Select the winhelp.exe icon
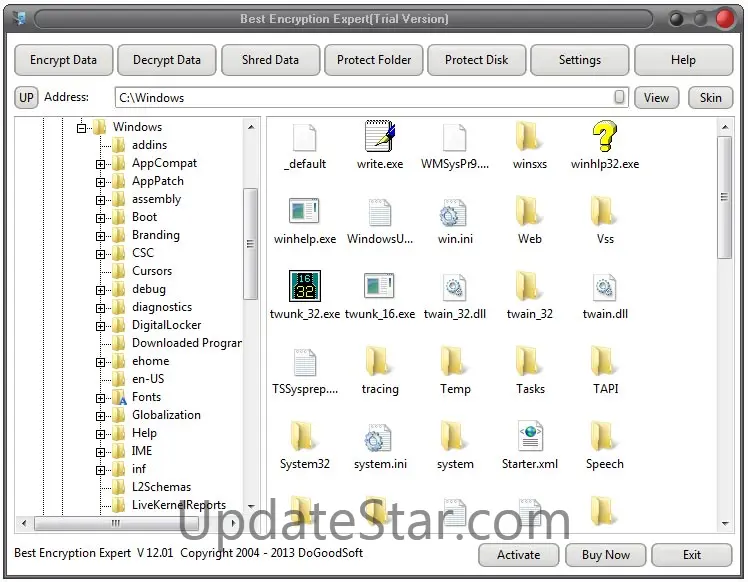The width and height of the screenshot is (748, 582). 304,211
